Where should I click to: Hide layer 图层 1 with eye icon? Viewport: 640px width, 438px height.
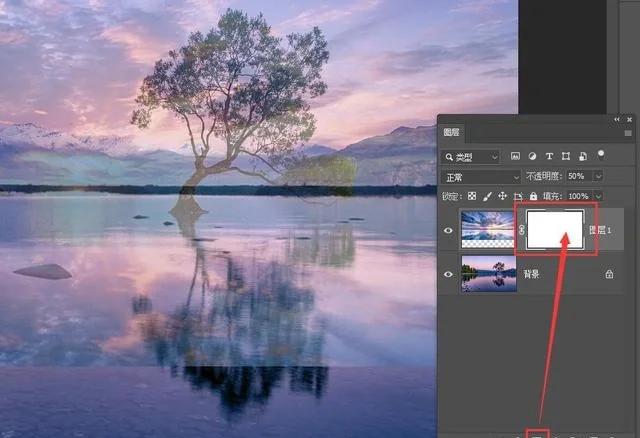448,231
